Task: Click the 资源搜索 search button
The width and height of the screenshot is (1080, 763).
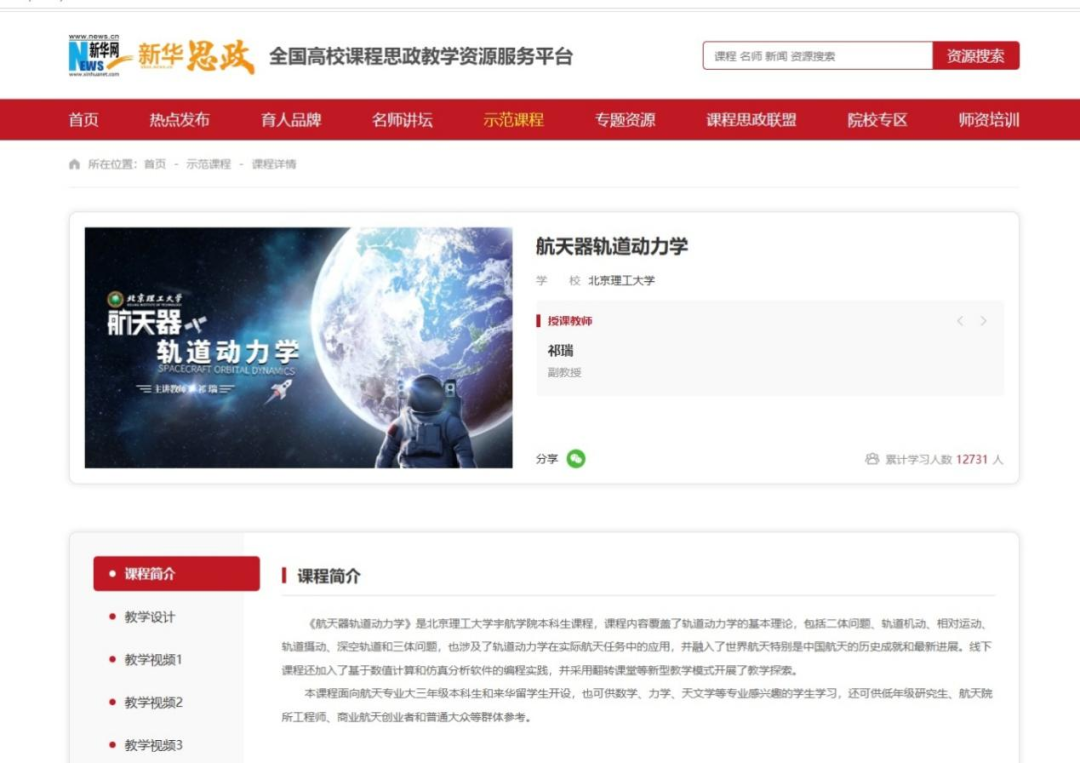Action: 975,56
